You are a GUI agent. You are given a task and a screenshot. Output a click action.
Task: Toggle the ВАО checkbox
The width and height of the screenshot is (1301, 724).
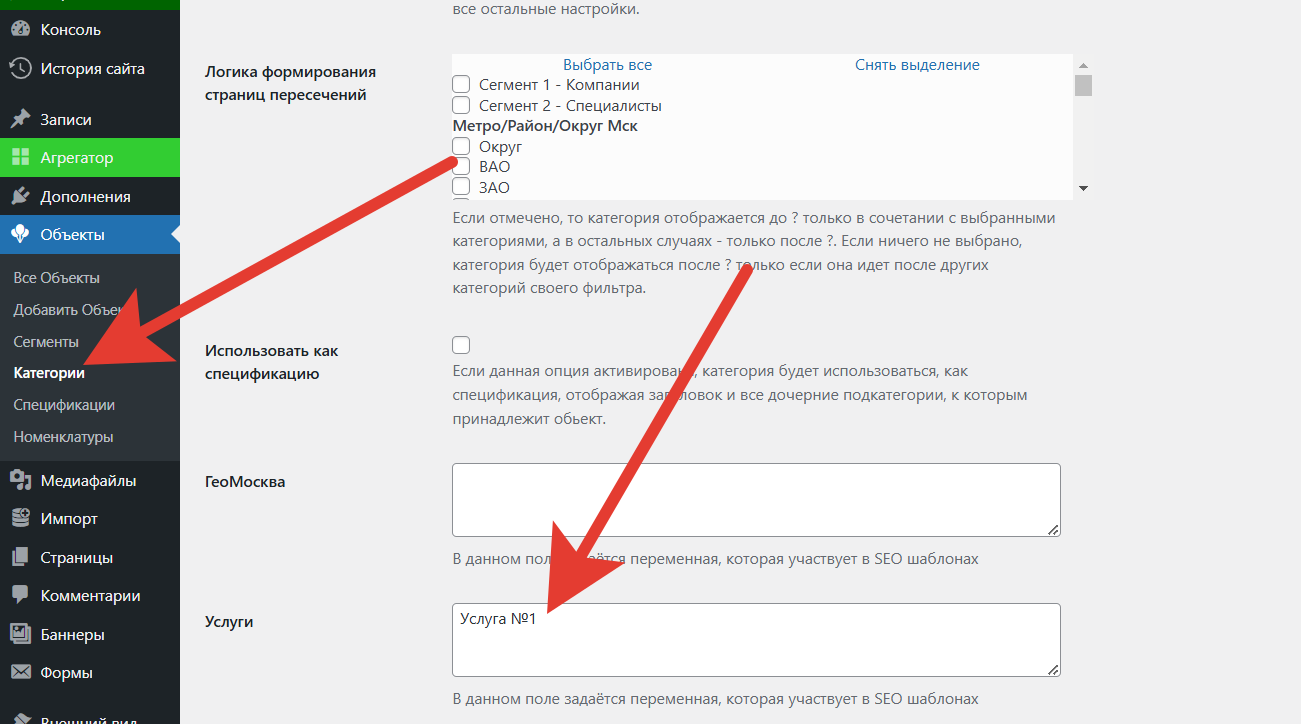click(461, 166)
